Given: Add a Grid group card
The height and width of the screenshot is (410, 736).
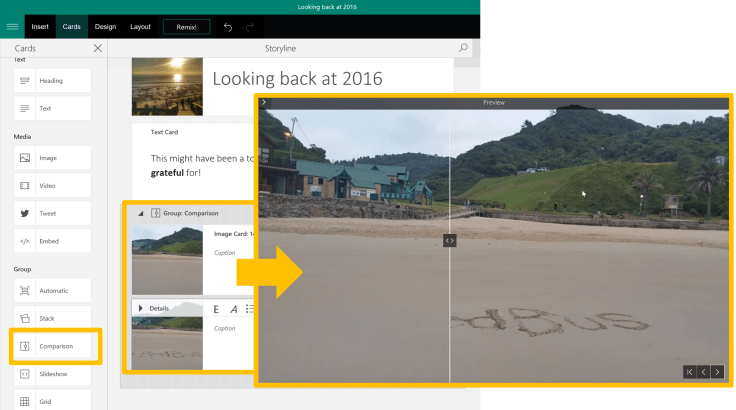Looking at the screenshot, I should coord(52,401).
